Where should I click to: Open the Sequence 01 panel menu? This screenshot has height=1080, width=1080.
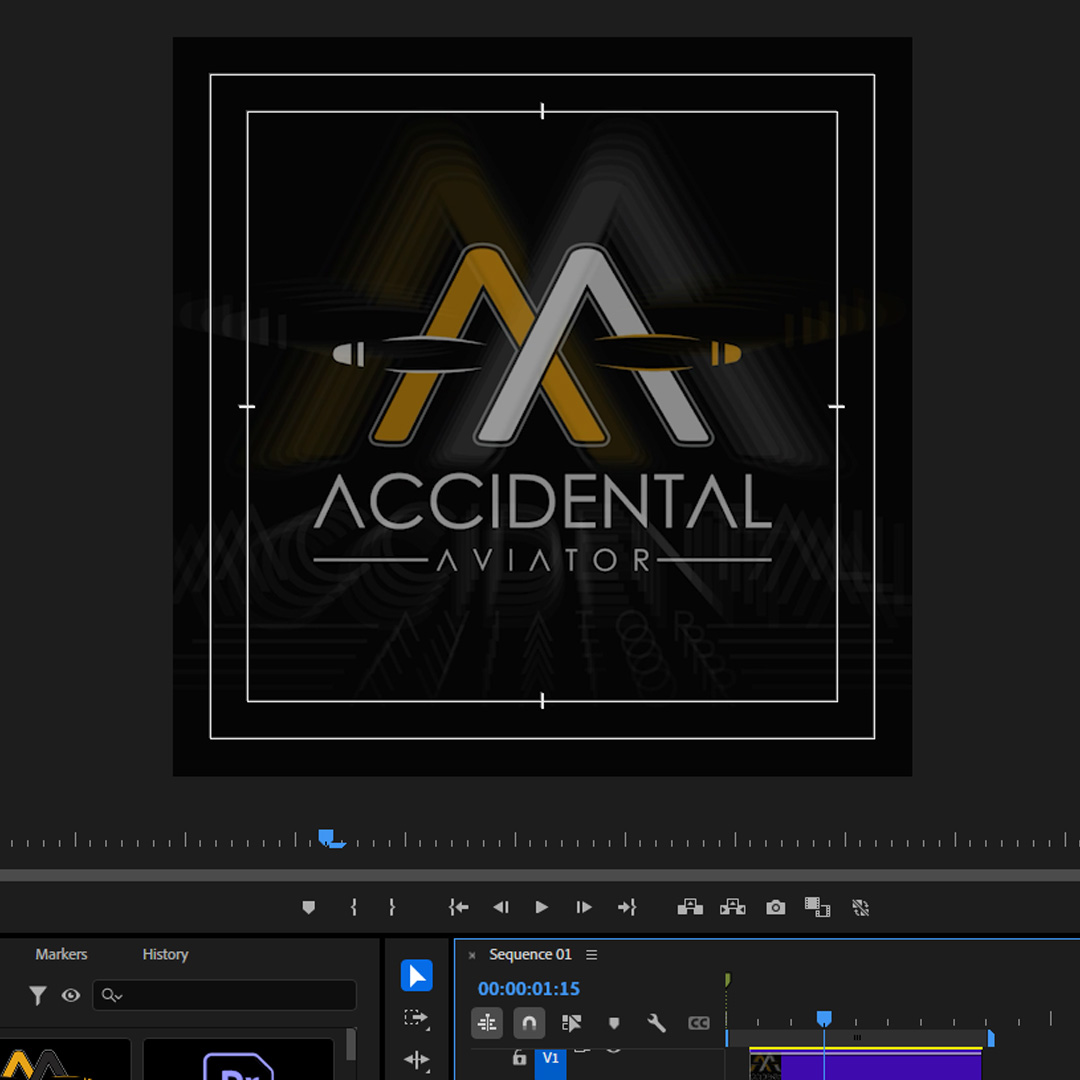pyautogui.click(x=592, y=955)
